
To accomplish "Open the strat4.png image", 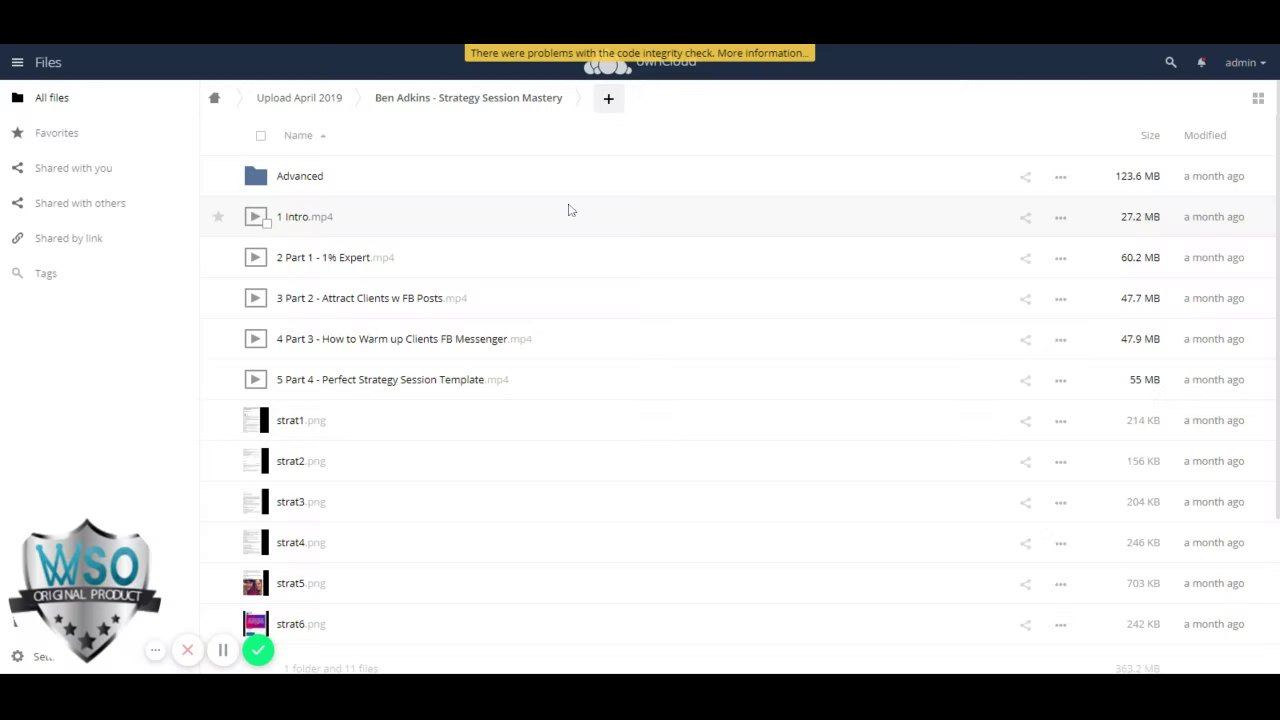I will click(x=301, y=542).
